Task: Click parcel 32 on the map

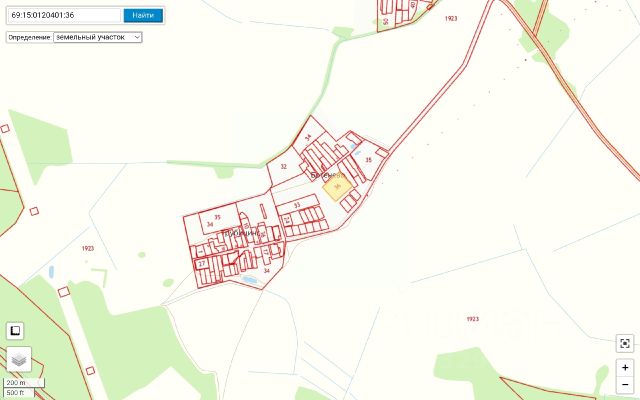Action: (284, 168)
